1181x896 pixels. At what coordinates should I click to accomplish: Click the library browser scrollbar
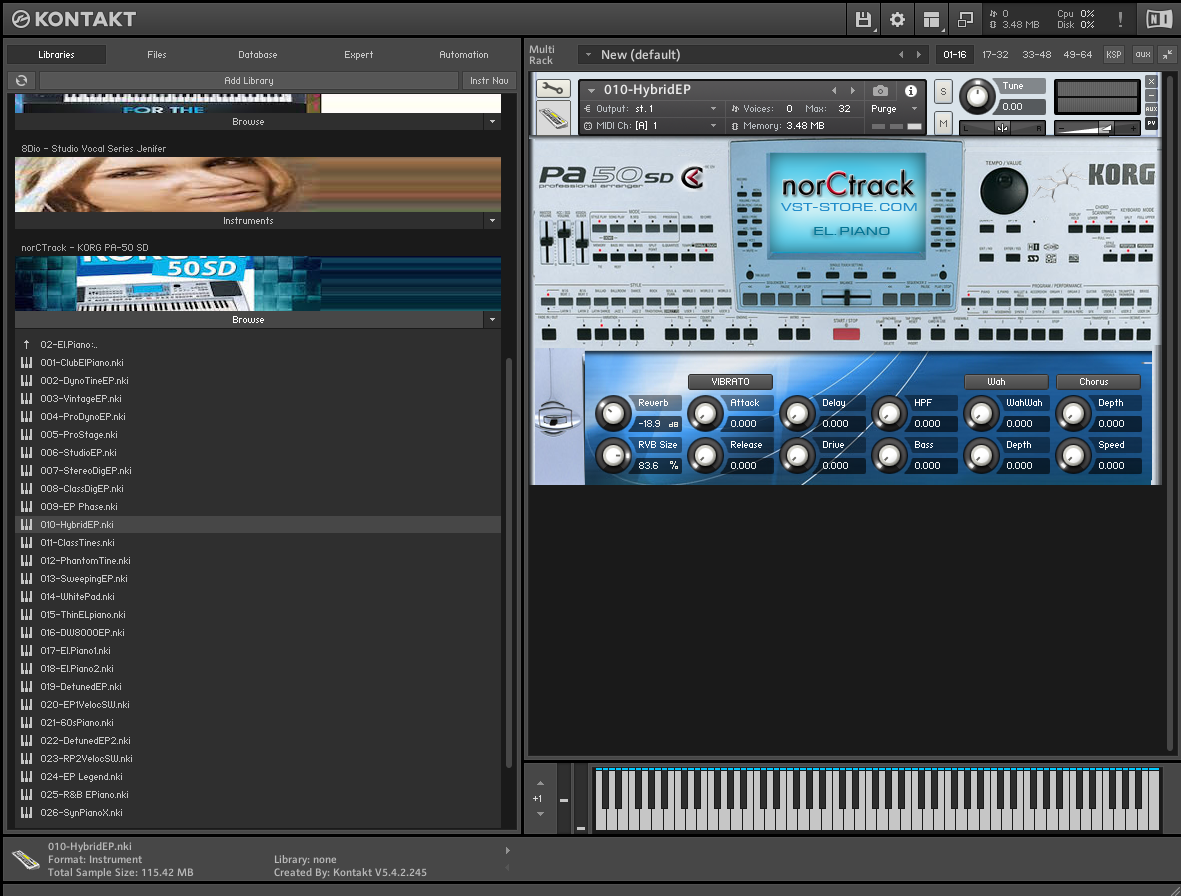coord(508,562)
